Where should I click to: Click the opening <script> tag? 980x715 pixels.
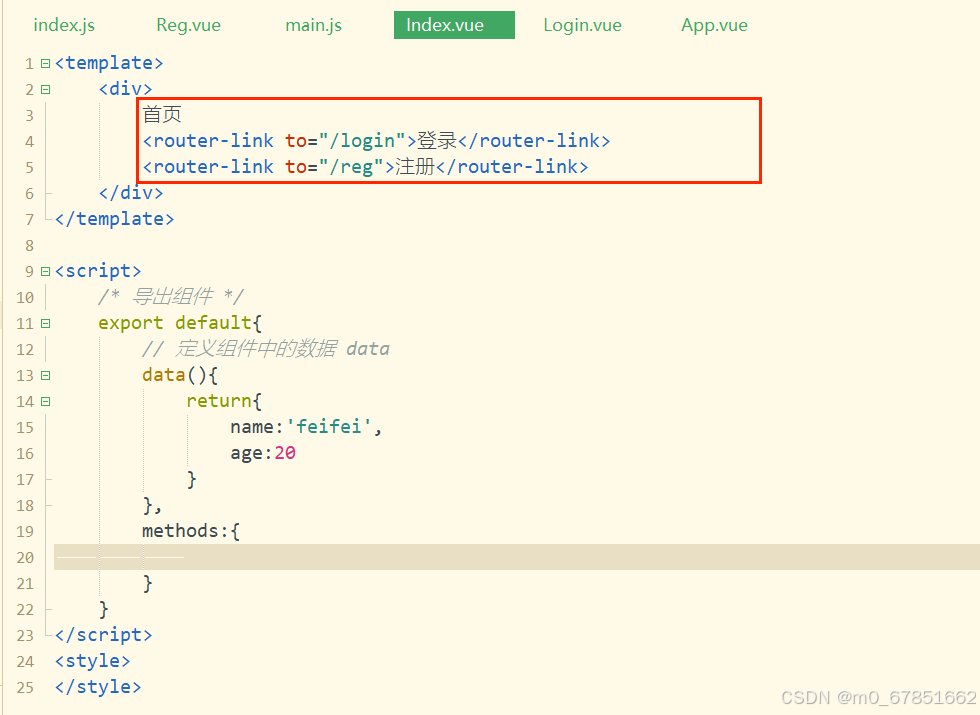coord(98,271)
